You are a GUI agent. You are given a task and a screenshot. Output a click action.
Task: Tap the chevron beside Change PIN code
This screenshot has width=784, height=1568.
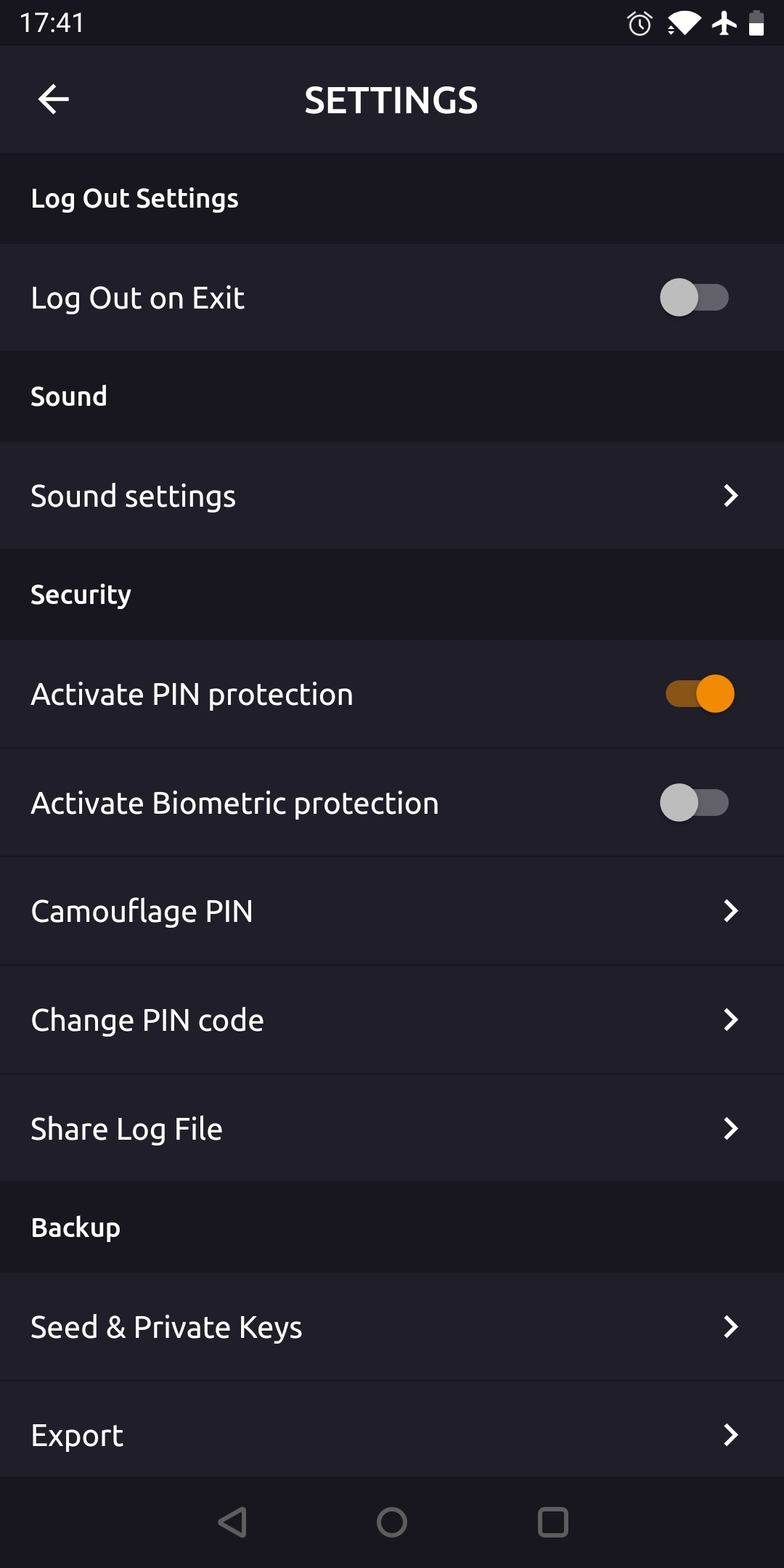(x=730, y=1020)
